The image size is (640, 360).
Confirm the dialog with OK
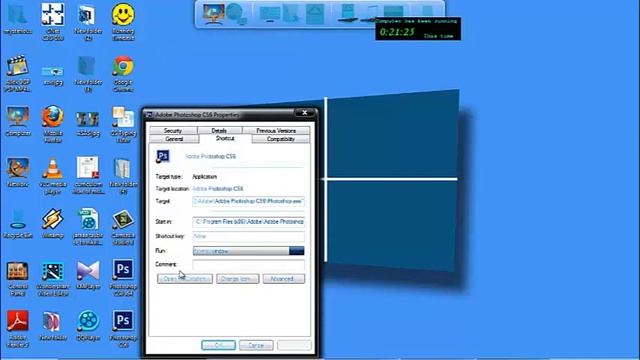[218, 345]
